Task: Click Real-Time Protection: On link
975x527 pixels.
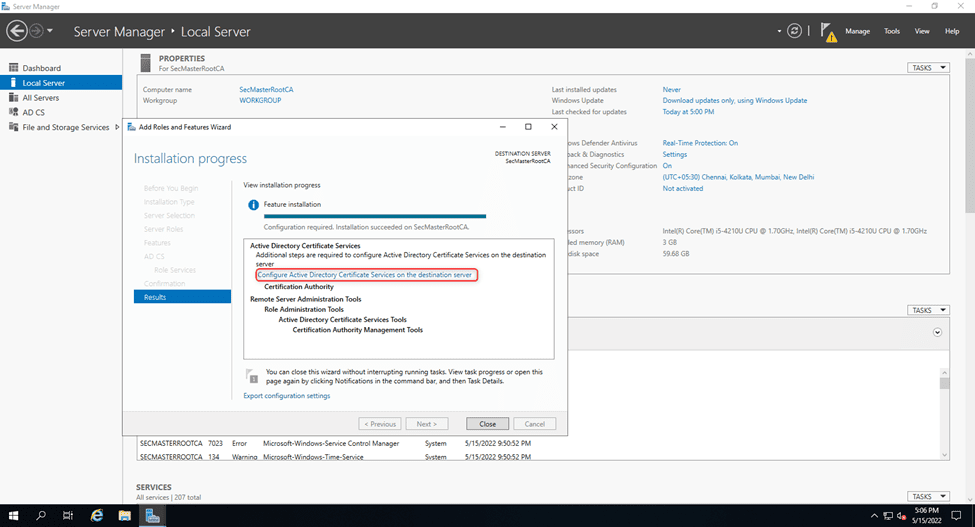Action: pos(700,143)
